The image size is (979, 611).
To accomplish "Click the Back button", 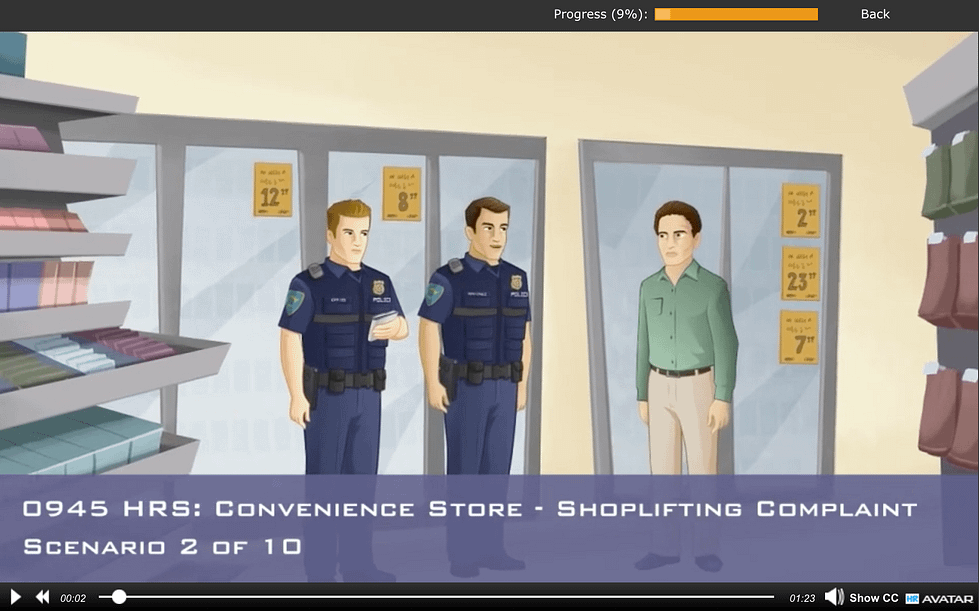I will [x=875, y=14].
